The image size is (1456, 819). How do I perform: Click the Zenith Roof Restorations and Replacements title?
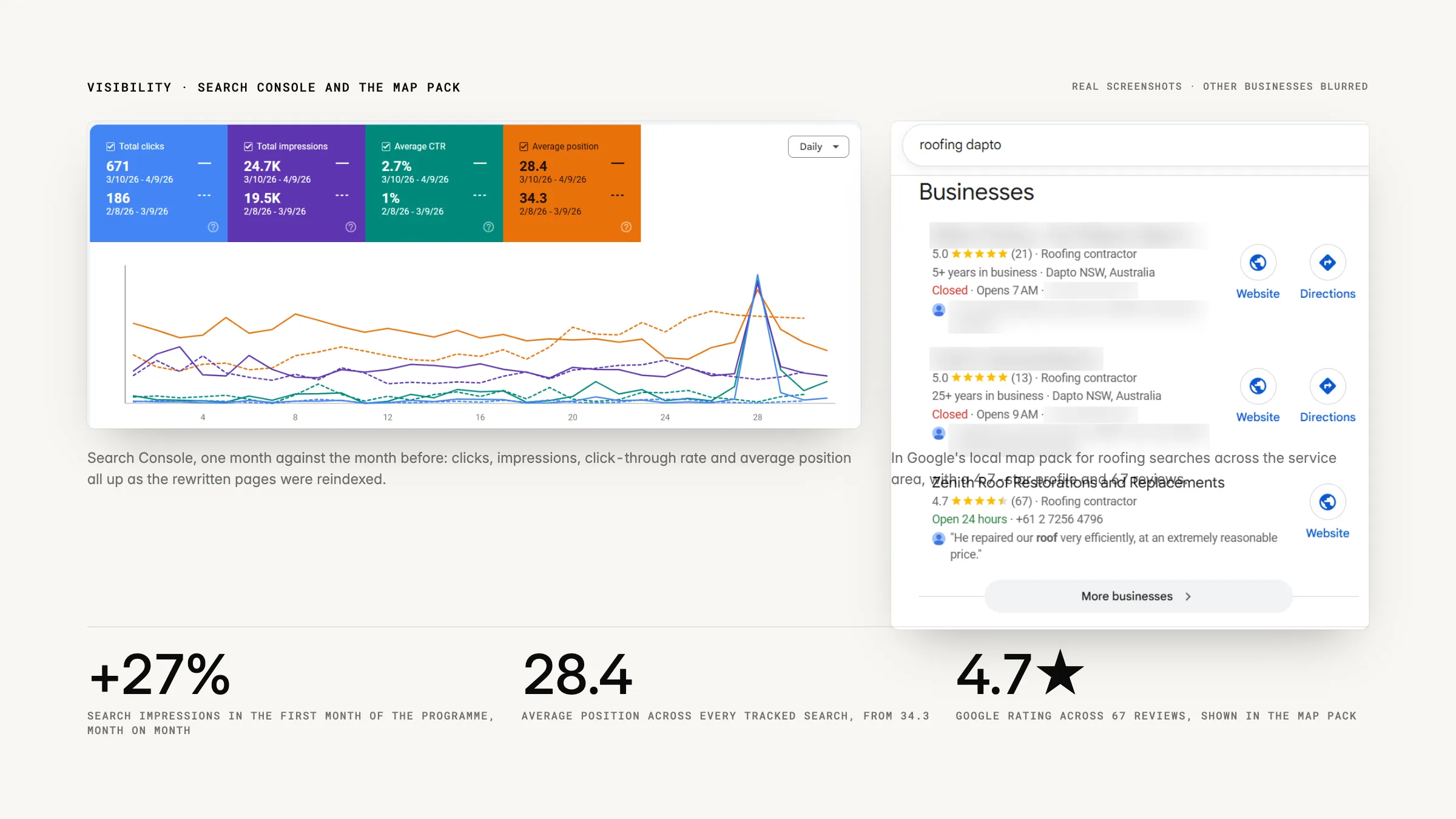[1078, 482]
